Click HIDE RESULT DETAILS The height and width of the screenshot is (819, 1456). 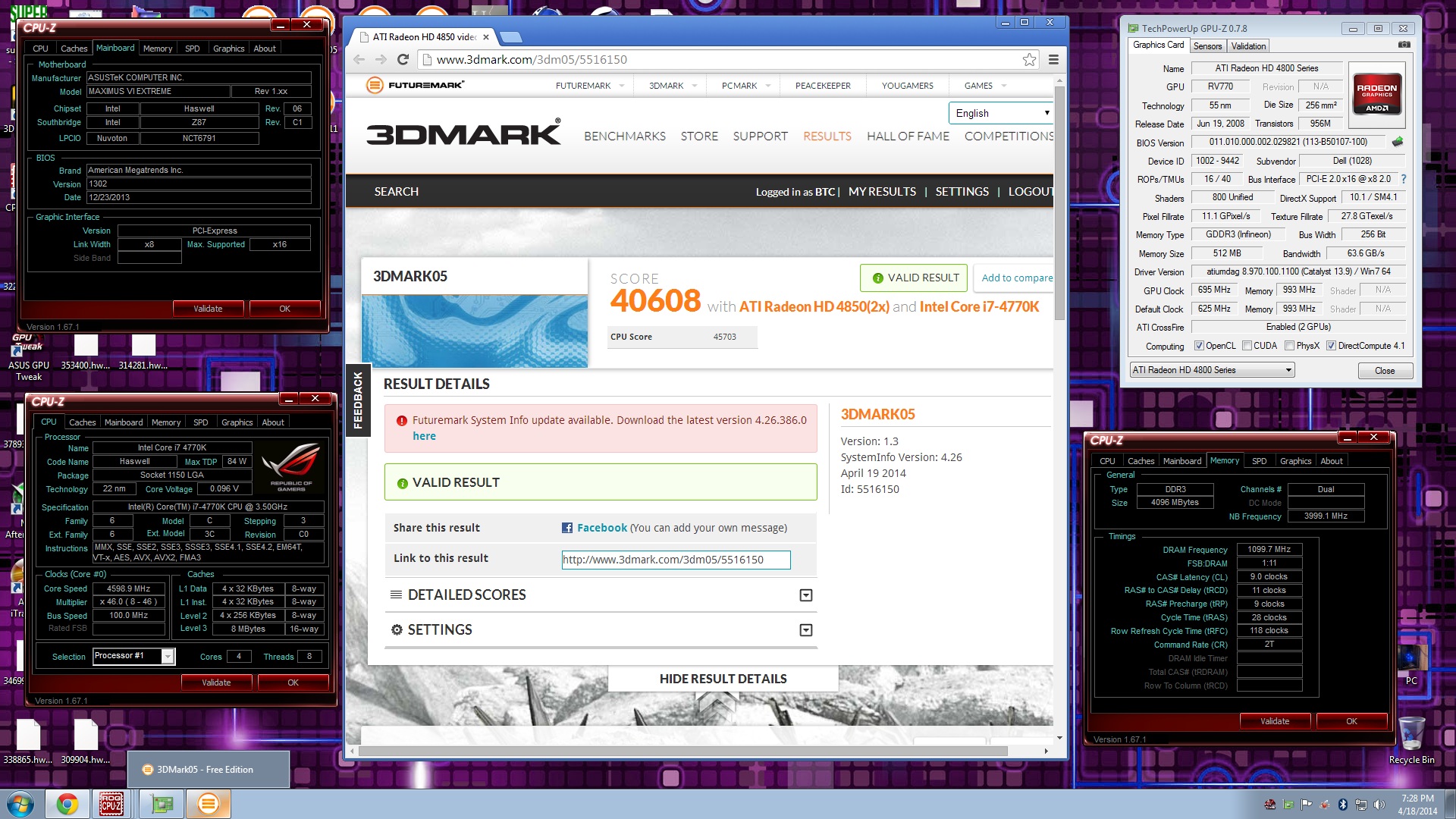pyautogui.click(x=723, y=679)
